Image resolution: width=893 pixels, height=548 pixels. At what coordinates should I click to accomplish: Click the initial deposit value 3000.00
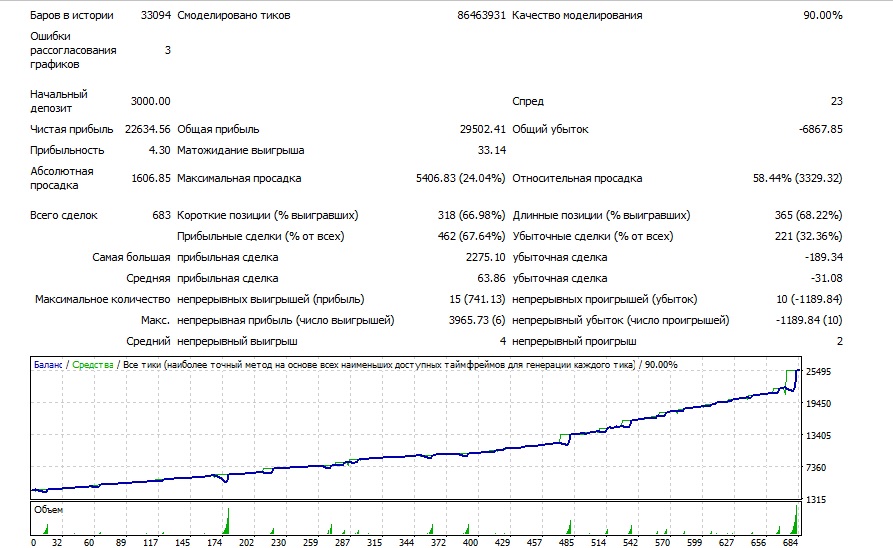(x=150, y=101)
